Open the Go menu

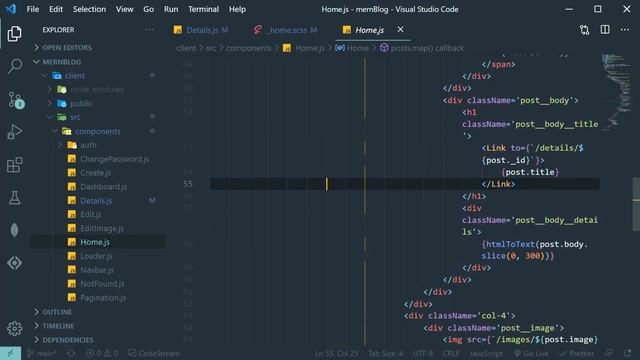(149, 9)
